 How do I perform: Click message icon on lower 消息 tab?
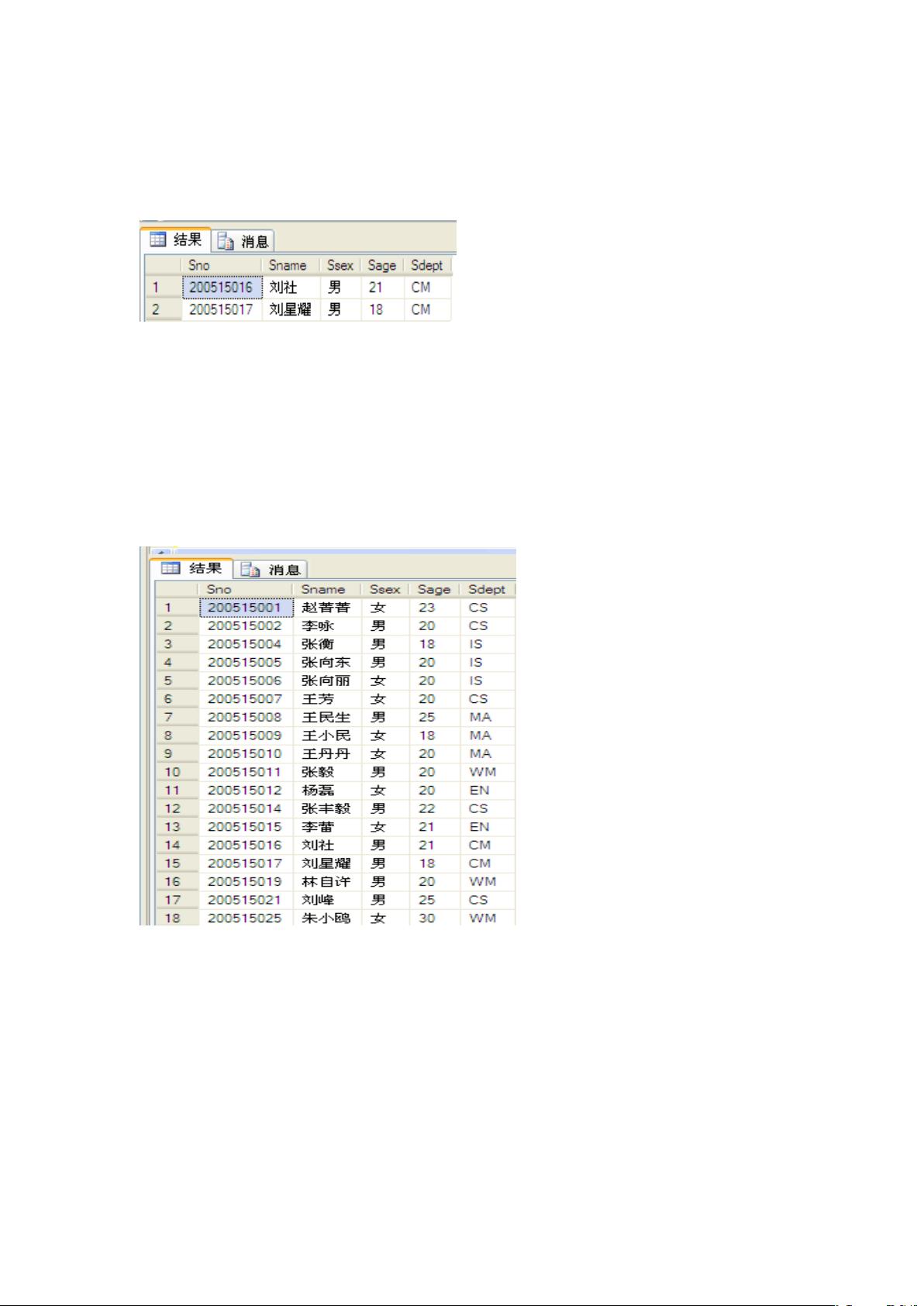(250, 570)
